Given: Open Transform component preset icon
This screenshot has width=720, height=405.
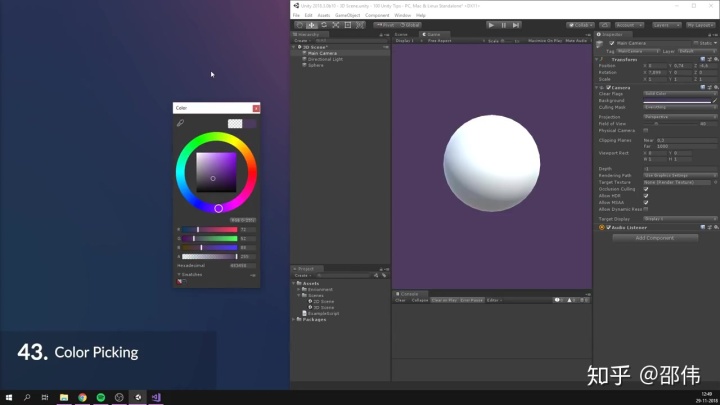Looking at the screenshot, I should coord(709,59).
